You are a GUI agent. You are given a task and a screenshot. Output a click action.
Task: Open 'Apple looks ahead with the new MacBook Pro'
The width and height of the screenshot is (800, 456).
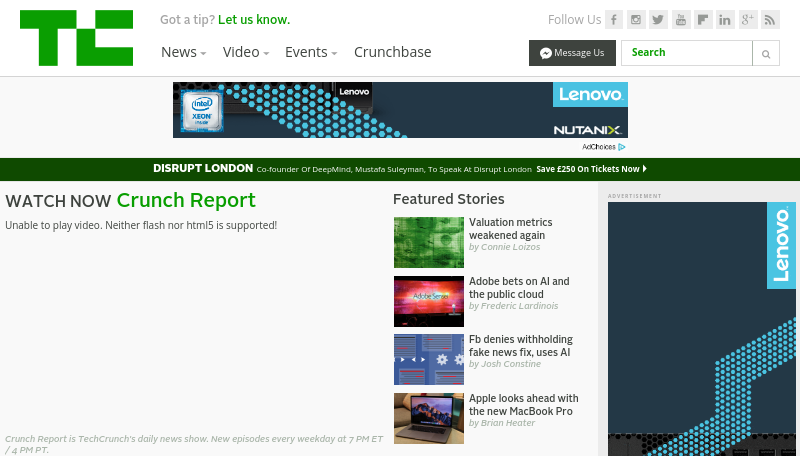(523, 404)
